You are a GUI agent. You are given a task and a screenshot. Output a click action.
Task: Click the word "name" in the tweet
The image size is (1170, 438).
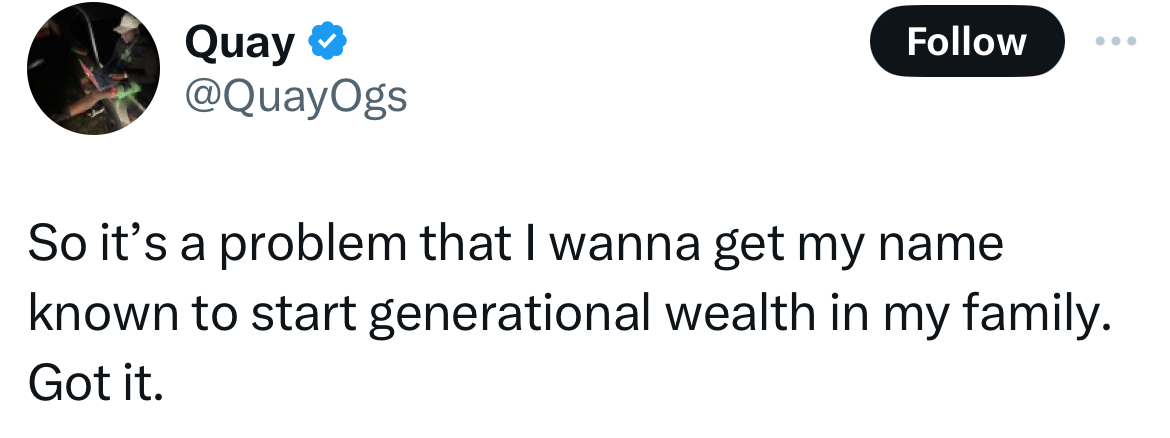[943, 246]
